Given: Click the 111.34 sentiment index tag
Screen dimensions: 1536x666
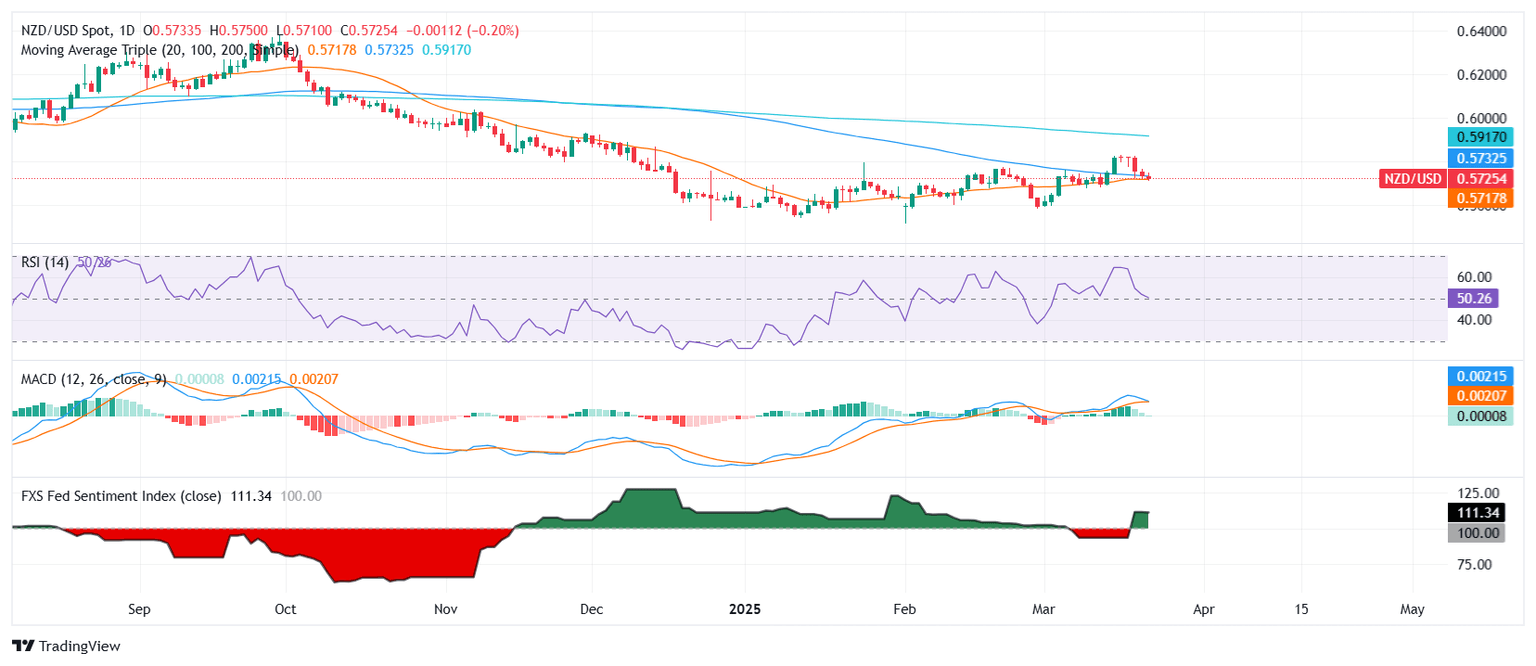Looking at the screenshot, I should [x=1480, y=512].
